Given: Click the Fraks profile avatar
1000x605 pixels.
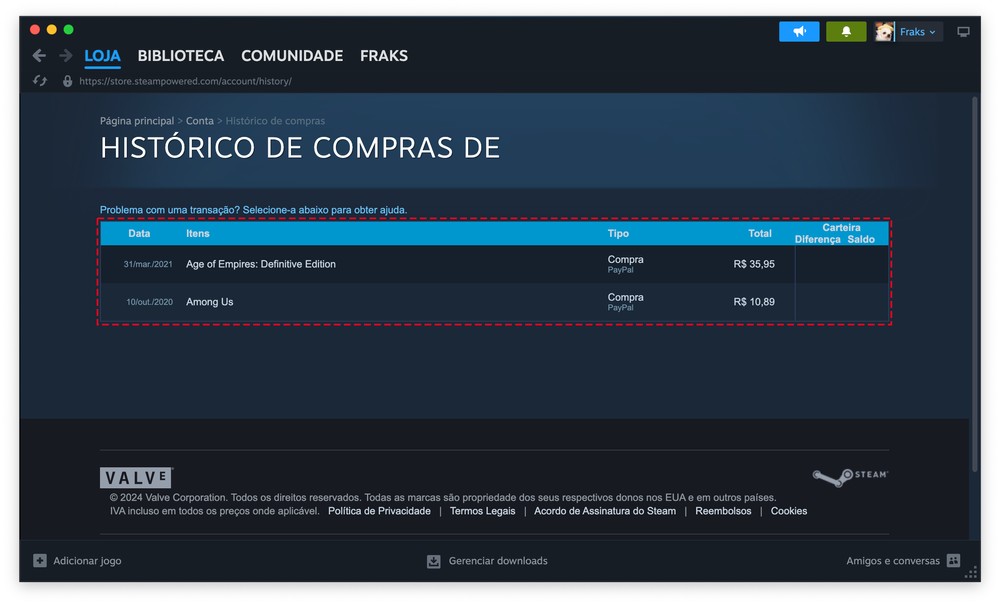Looking at the screenshot, I should pos(884,32).
